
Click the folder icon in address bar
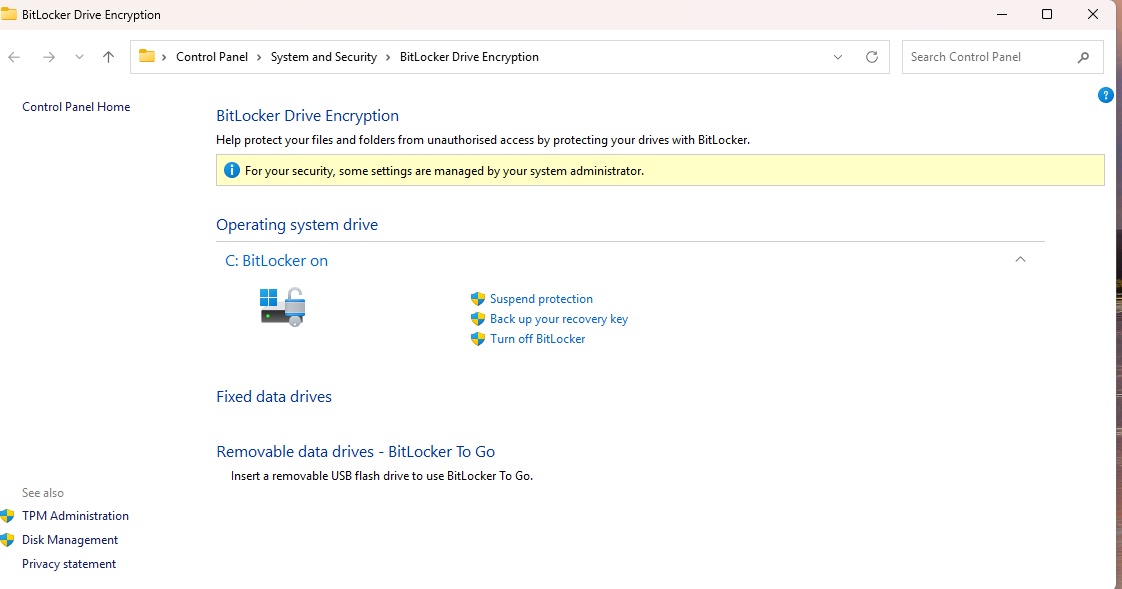tap(147, 57)
